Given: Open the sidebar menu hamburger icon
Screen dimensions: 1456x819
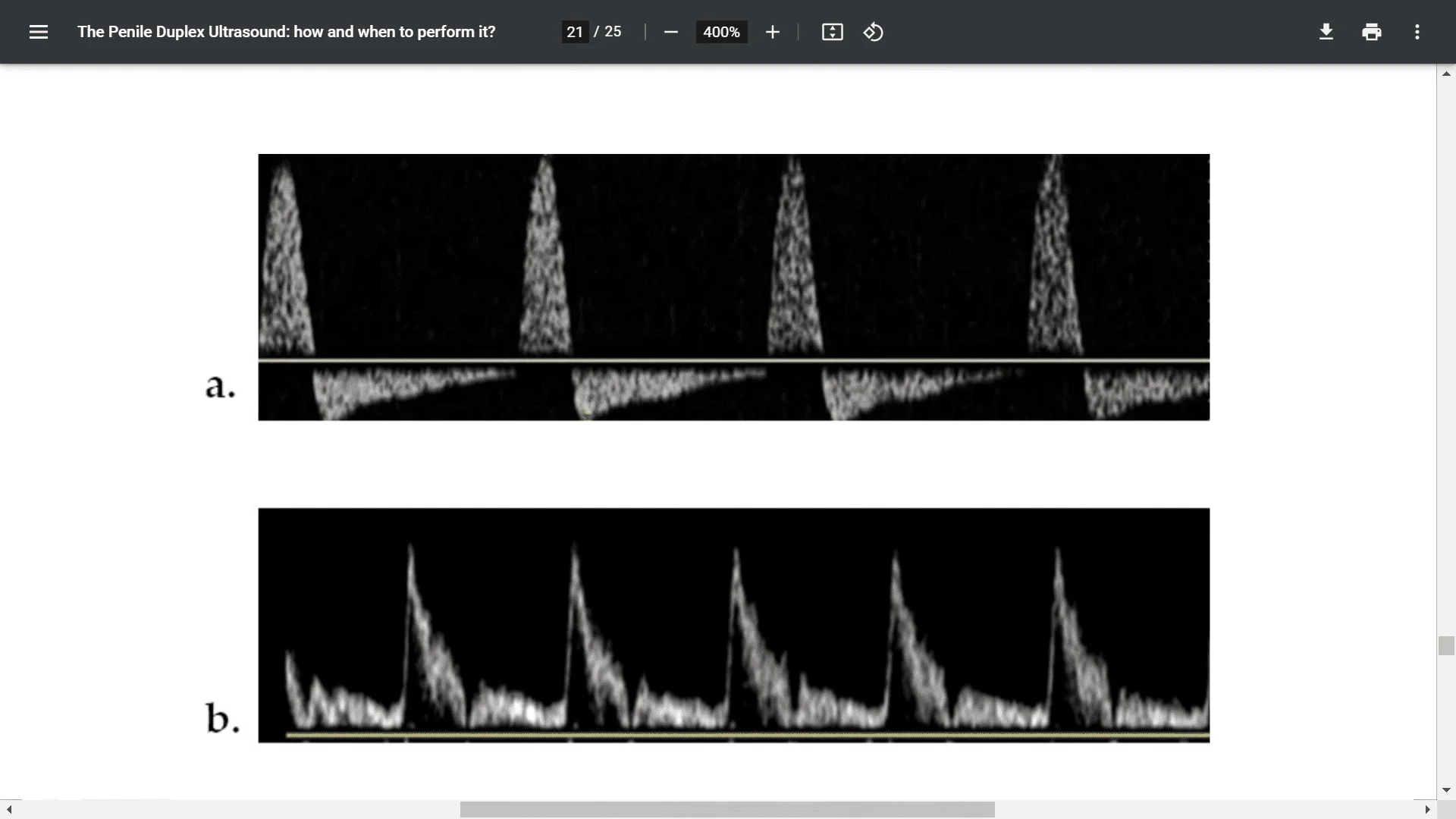Looking at the screenshot, I should (x=39, y=32).
